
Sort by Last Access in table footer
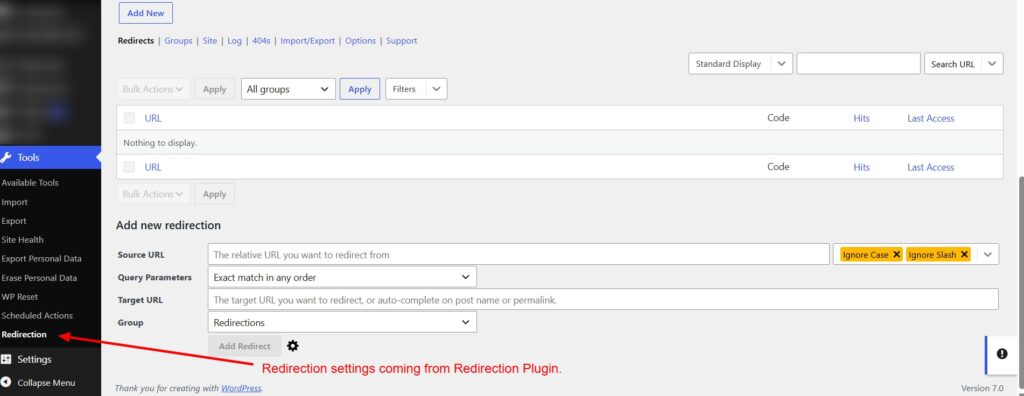pos(931,167)
